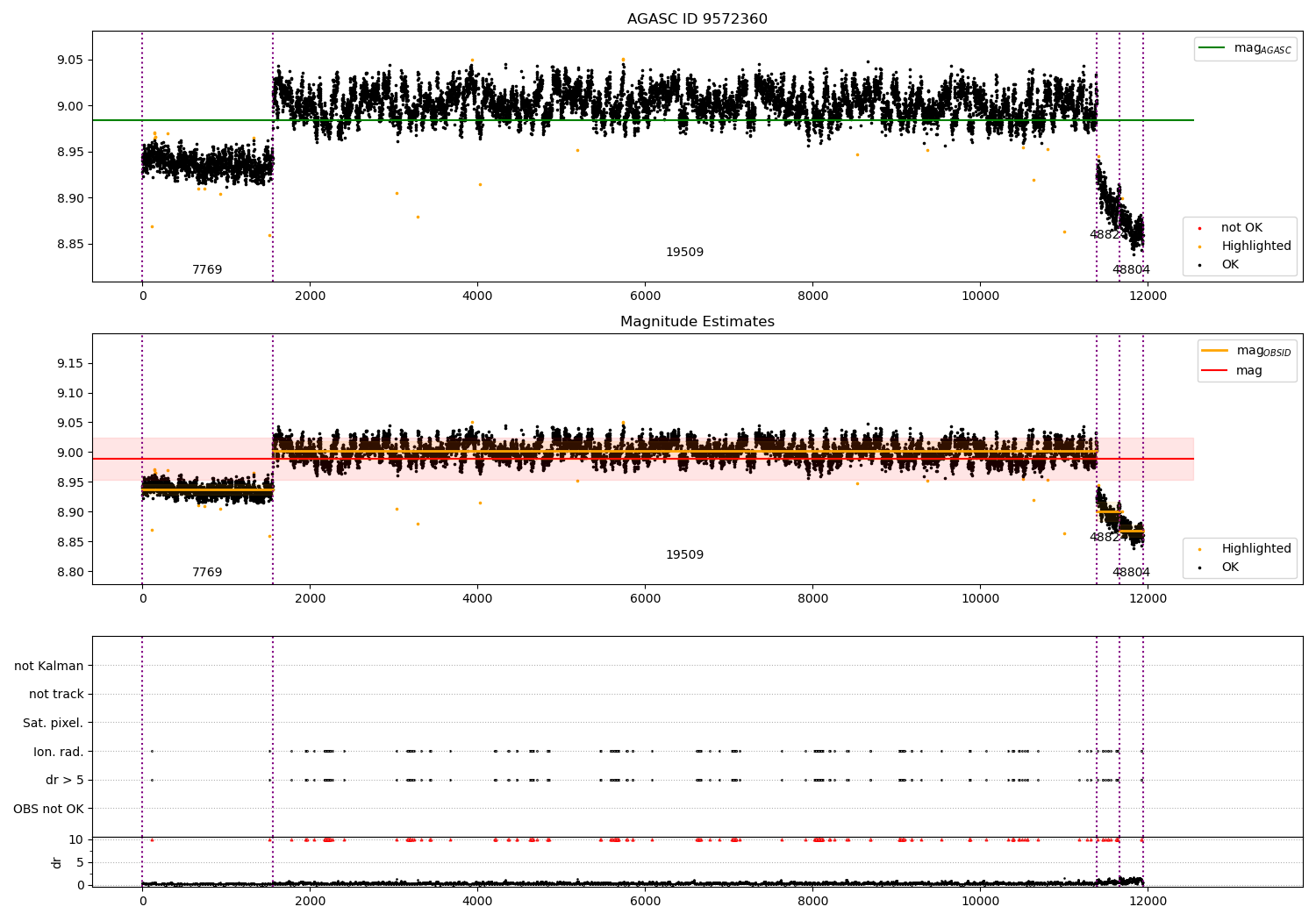
Task: Click orange mag OBSID legend line
Action: [x=1215, y=351]
